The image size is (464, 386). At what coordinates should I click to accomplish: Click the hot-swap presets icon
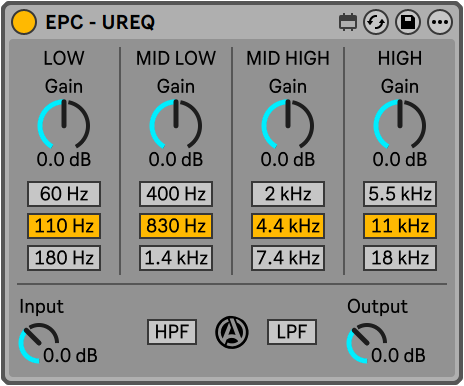[376, 22]
